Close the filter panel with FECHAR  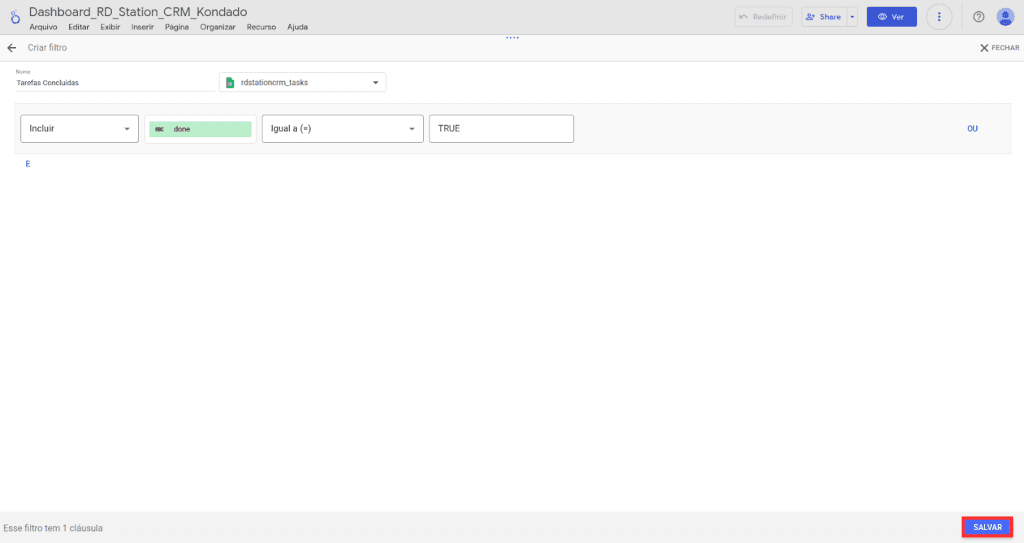pyautogui.click(x=999, y=48)
